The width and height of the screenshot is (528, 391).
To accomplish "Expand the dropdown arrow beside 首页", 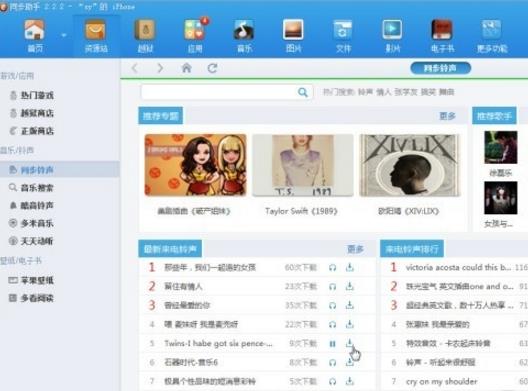I will 64,35.
